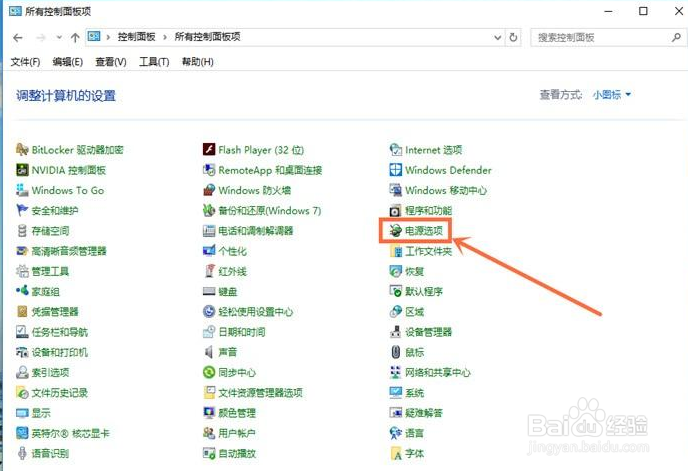Click the 电话和调制解调器 icon

coord(209,230)
